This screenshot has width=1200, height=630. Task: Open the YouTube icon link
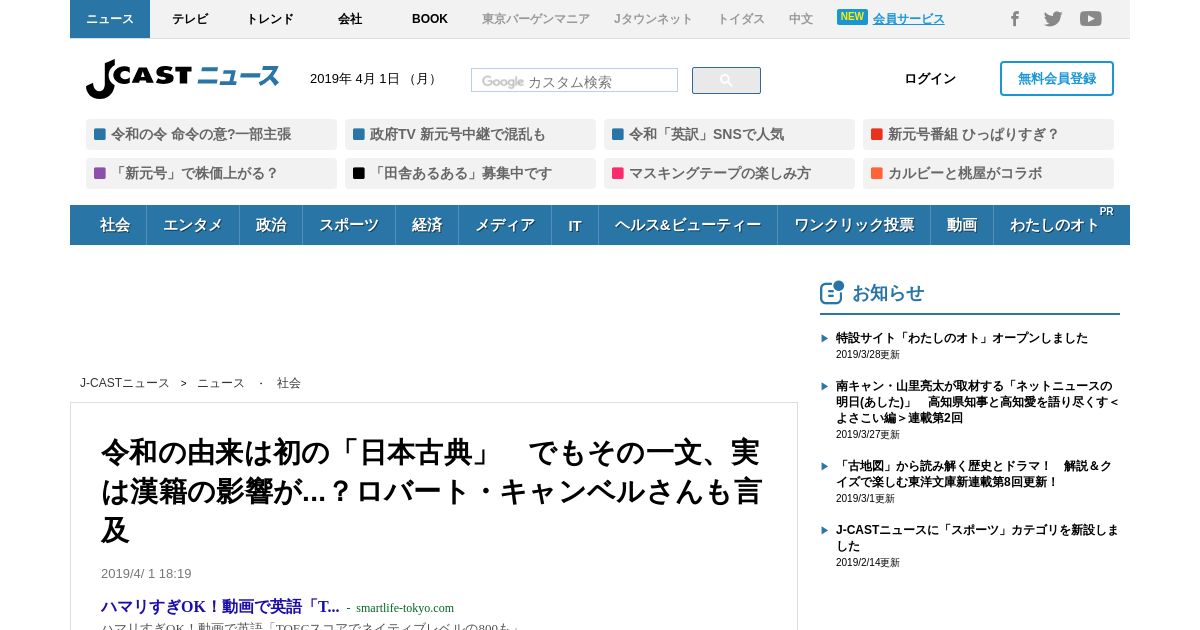pos(1091,19)
